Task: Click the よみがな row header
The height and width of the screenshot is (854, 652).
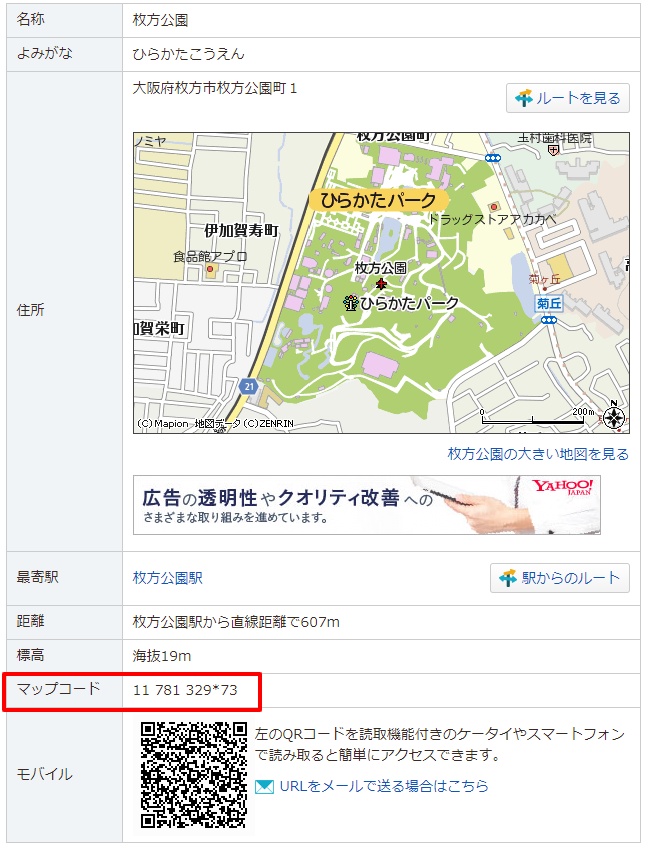Action: 65,54
